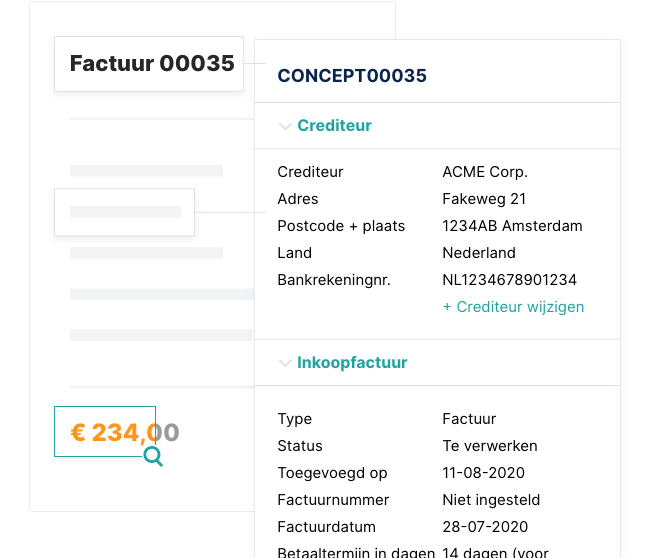The height and width of the screenshot is (558, 650).
Task: Click the magnifier icon near the amount
Action: click(153, 457)
